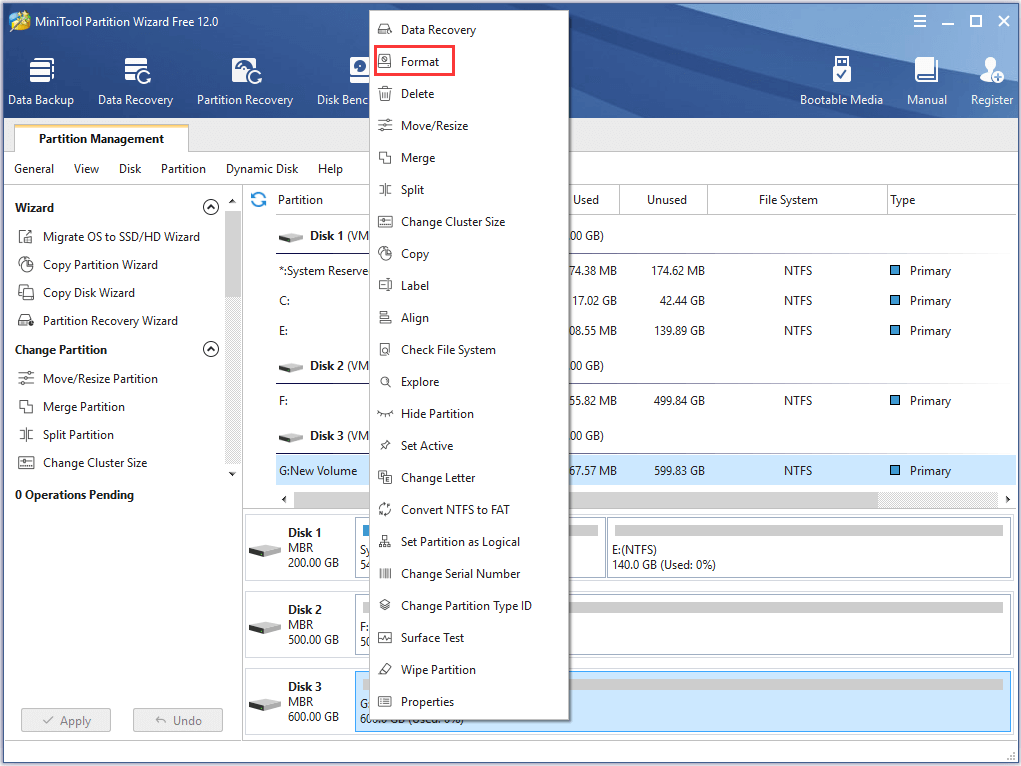Select the G:New Volume row
Screen dimensions: 1021x766
645,470
